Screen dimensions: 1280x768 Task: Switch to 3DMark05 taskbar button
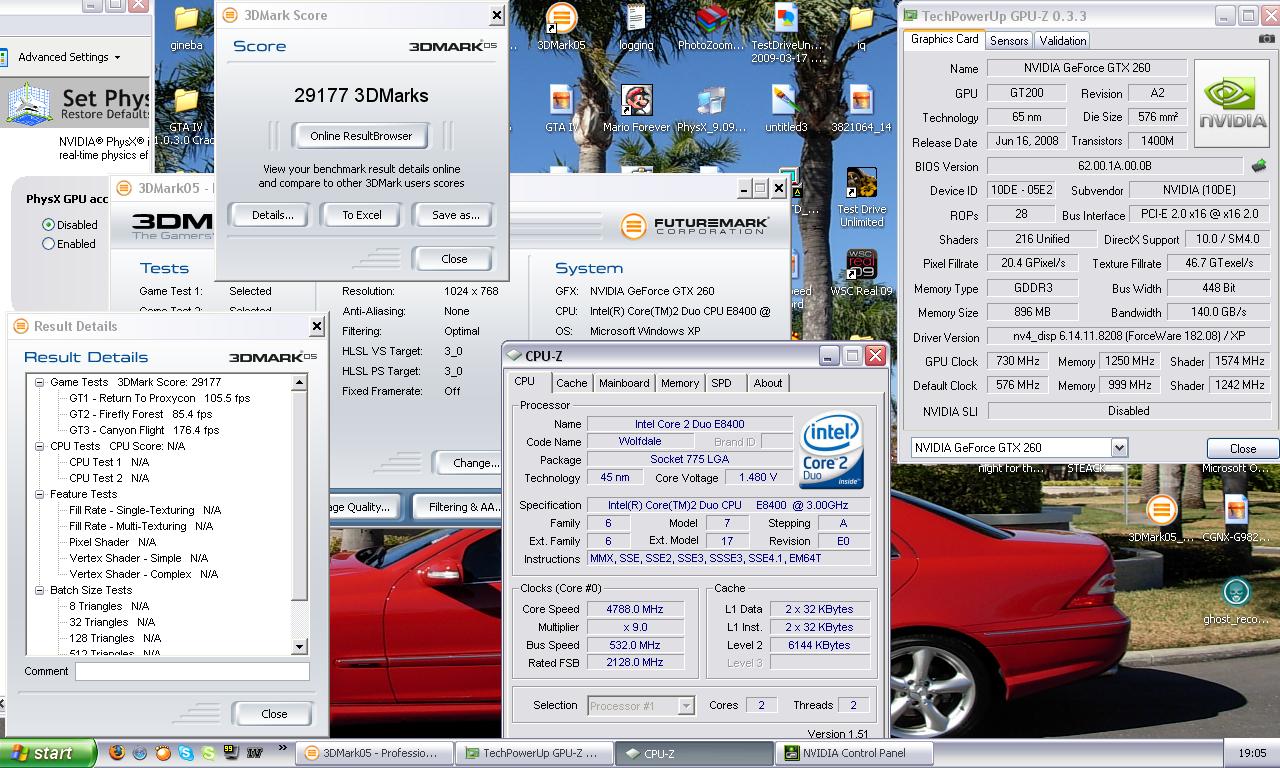click(376, 753)
